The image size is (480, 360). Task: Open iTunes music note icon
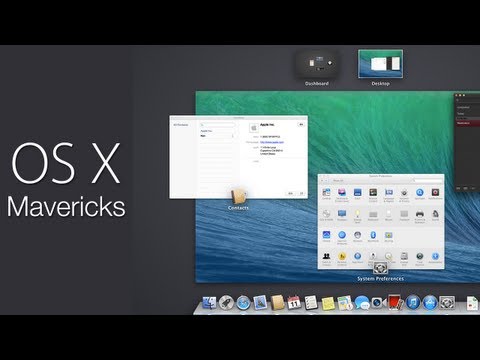point(413,303)
